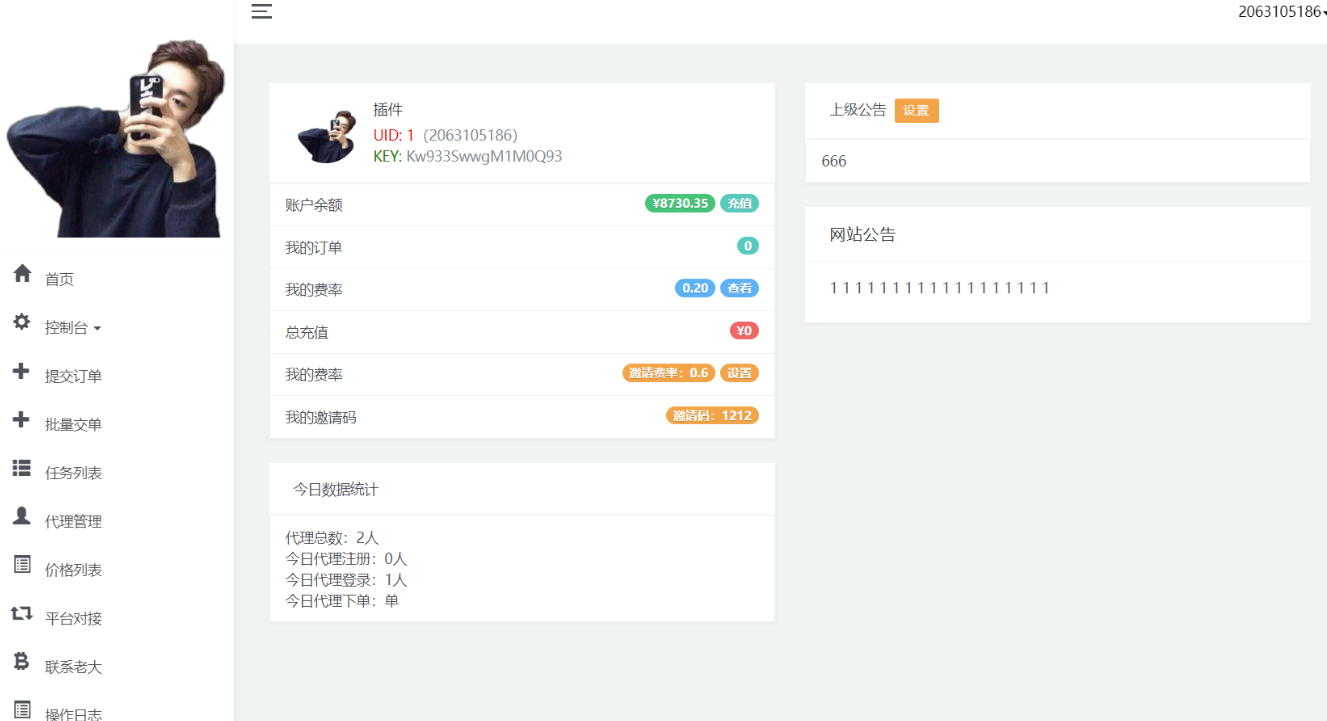The height and width of the screenshot is (721, 1327).
Task: Expand the 控制台 dropdown menu
Action: 73,328
